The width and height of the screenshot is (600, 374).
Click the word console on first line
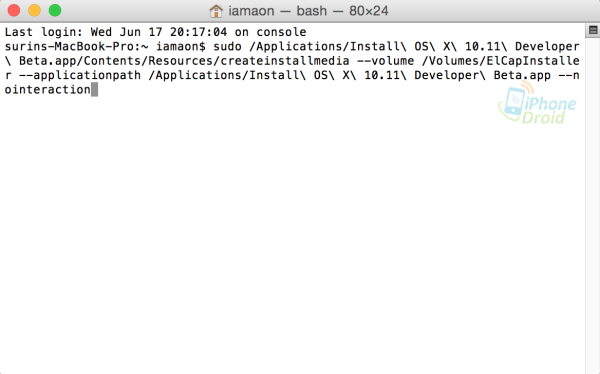tap(281, 32)
